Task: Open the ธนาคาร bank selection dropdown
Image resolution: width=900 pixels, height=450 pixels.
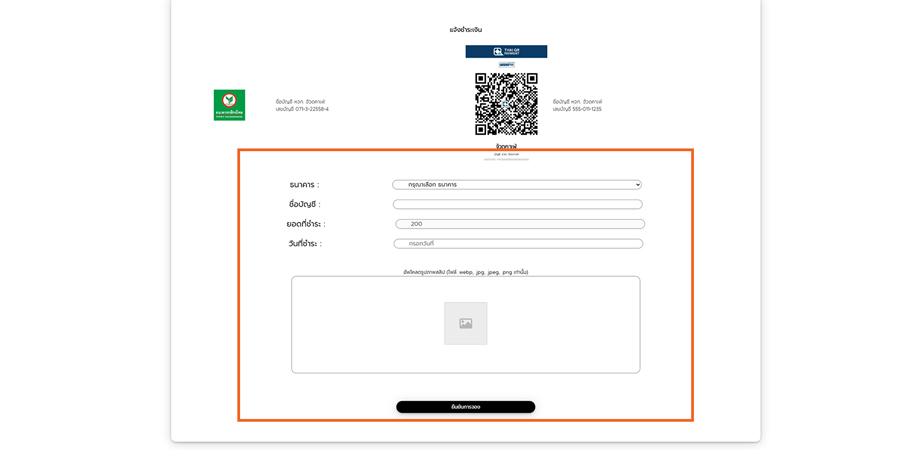Action: click(516, 185)
